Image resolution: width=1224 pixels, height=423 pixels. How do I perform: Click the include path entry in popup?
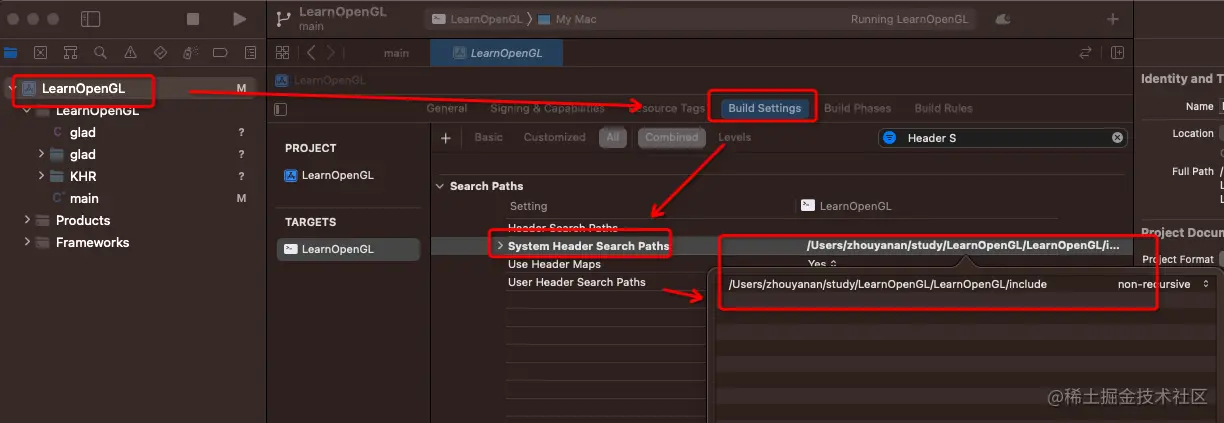point(888,284)
